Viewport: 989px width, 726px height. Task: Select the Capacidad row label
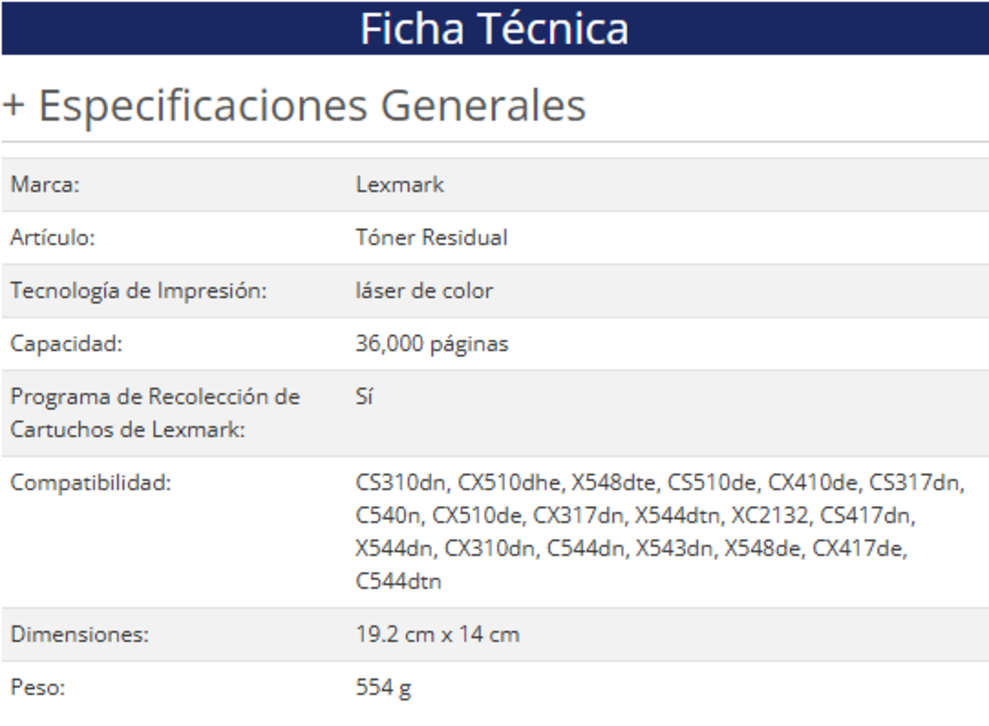pyautogui.click(x=66, y=344)
